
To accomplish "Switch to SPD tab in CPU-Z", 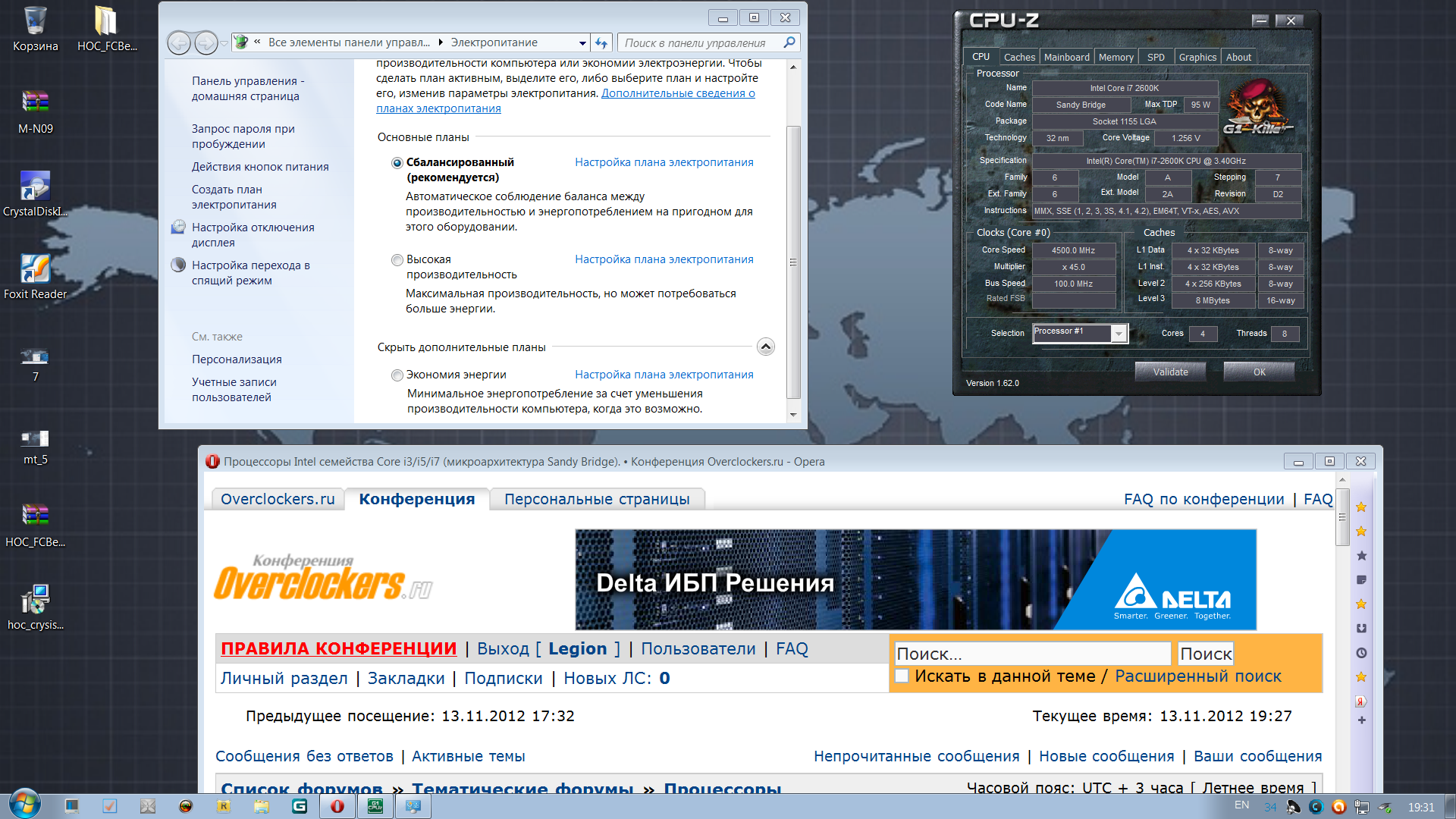I will click(1156, 57).
